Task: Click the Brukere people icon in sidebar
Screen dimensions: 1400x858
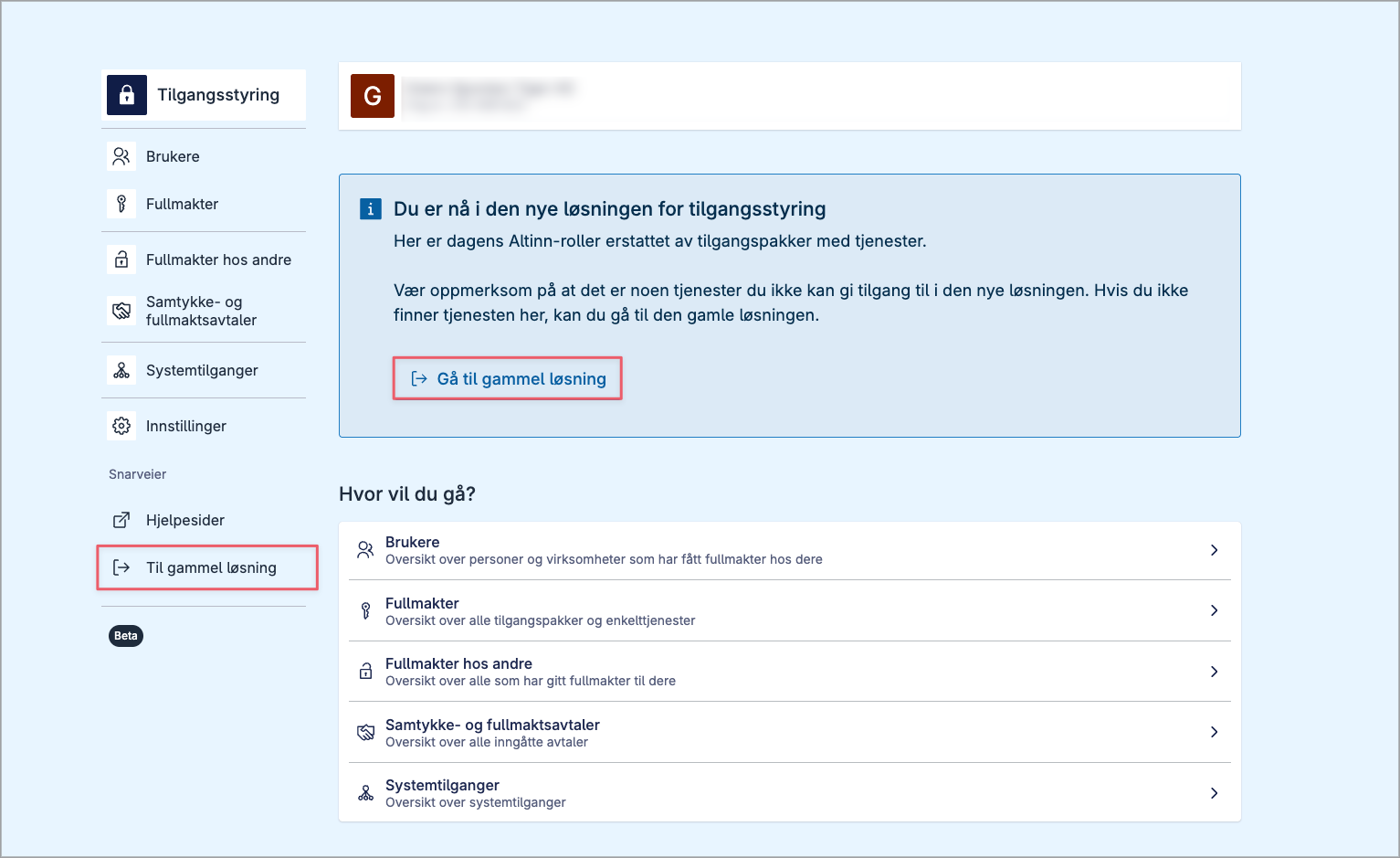Action: click(121, 156)
